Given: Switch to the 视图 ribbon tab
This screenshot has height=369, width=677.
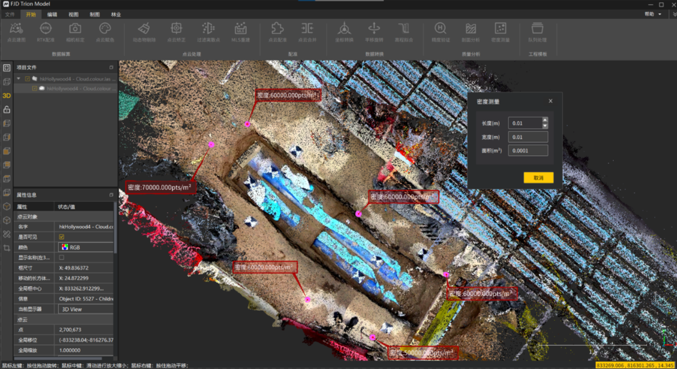Looking at the screenshot, I should point(73,14).
